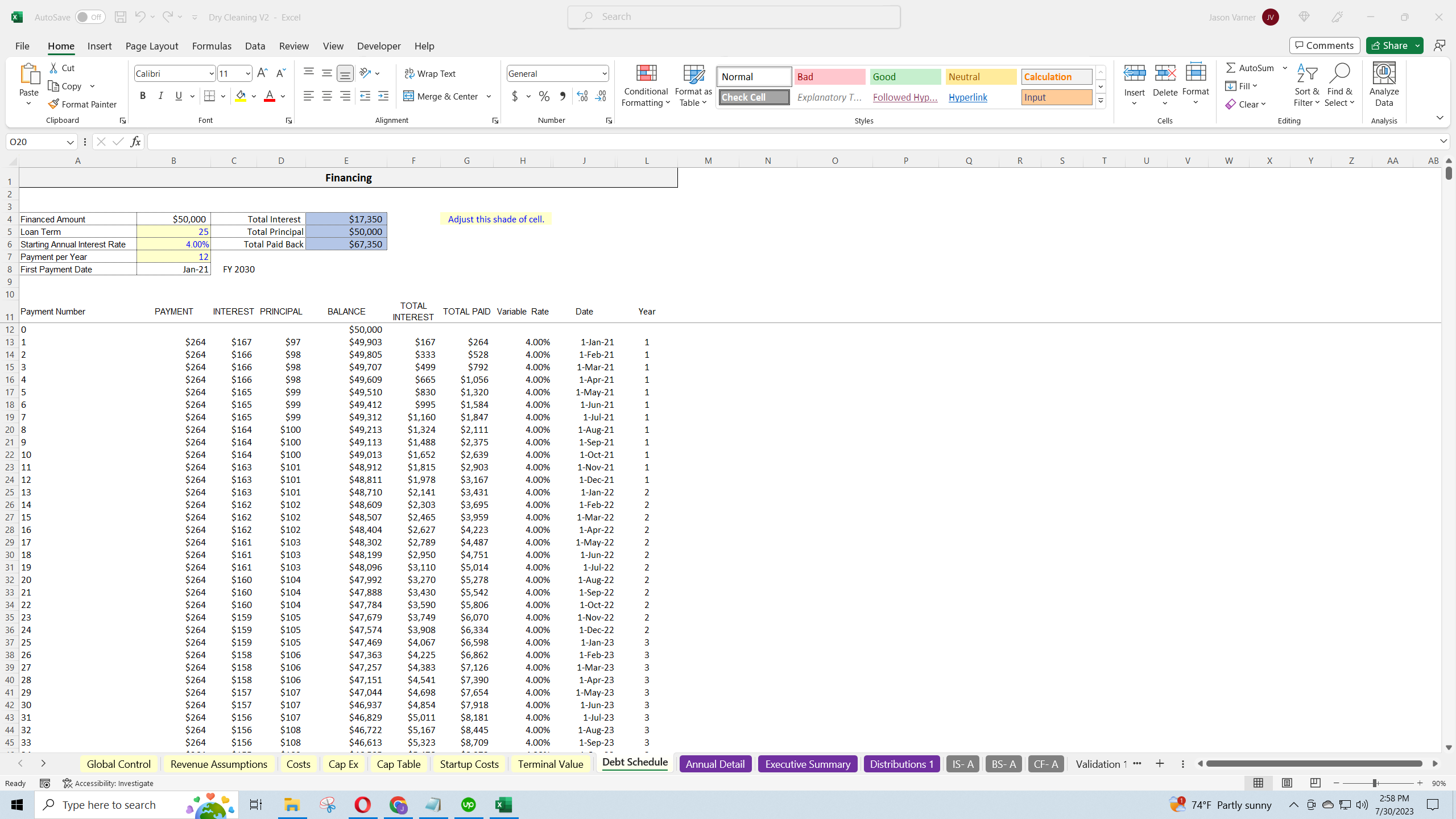Viewport: 1456px width, 819px height.
Task: Switch to the Formulas ribbon tab
Action: (212, 46)
